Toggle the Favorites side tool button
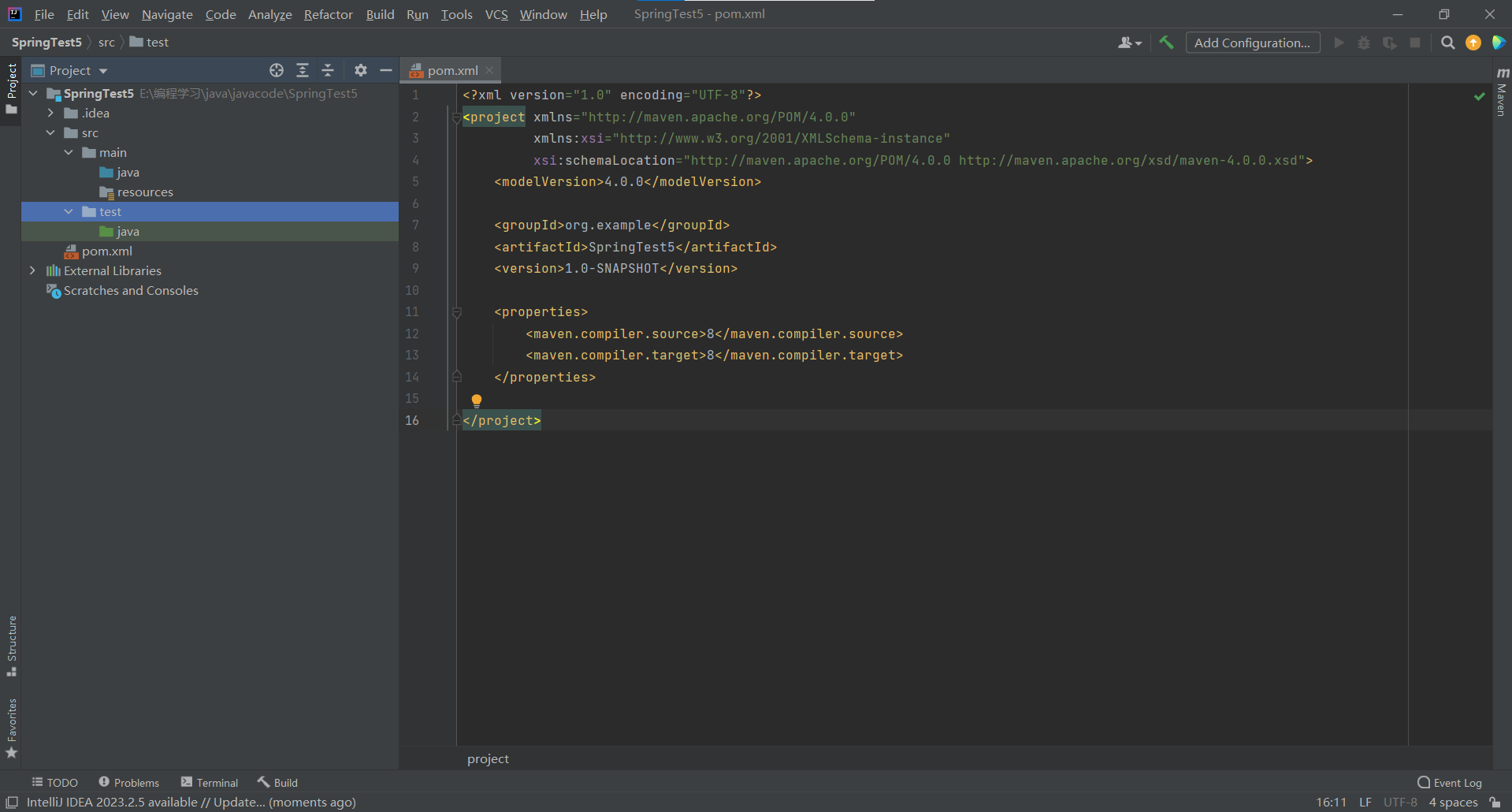 click(11, 728)
